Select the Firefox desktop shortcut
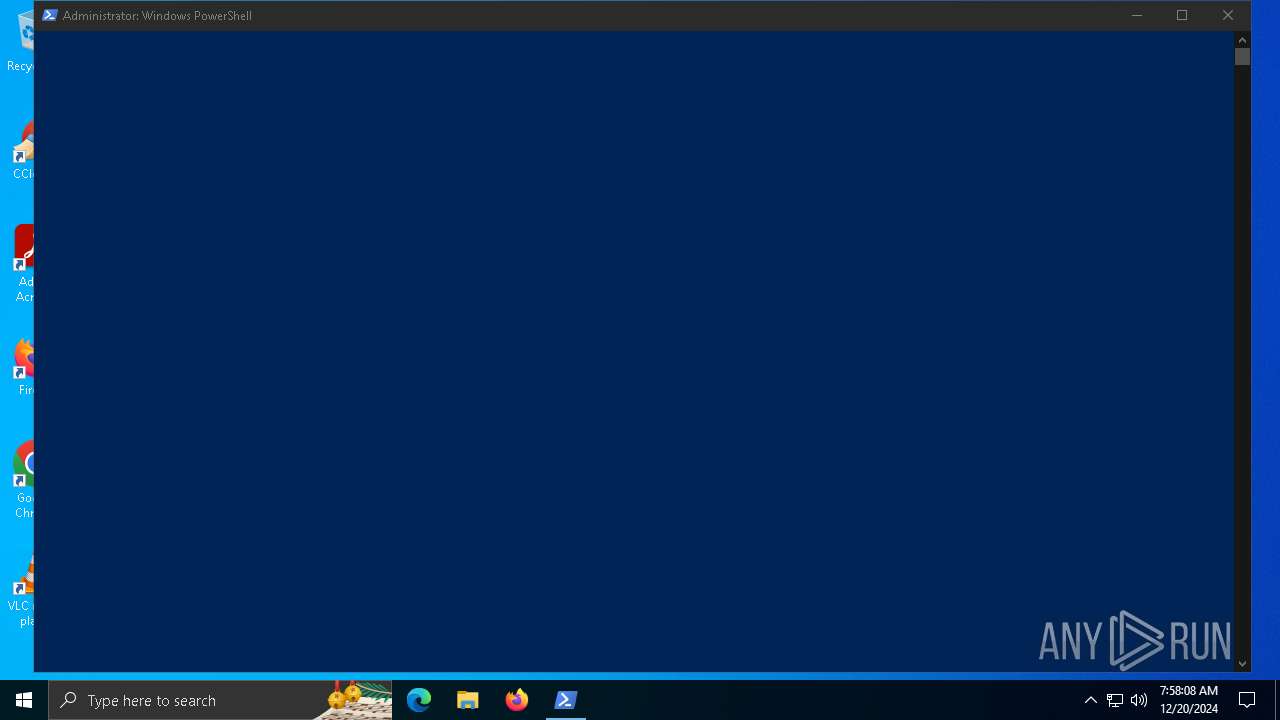The image size is (1280, 720). (x=24, y=368)
